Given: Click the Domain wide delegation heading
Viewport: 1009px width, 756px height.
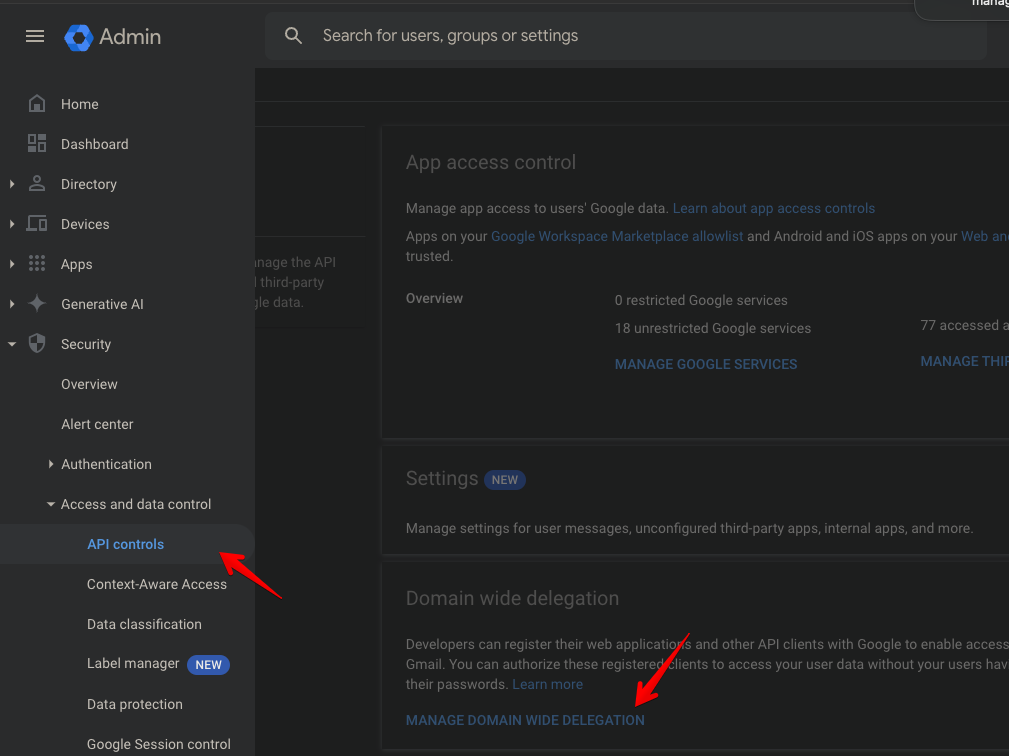Looking at the screenshot, I should click(x=512, y=598).
